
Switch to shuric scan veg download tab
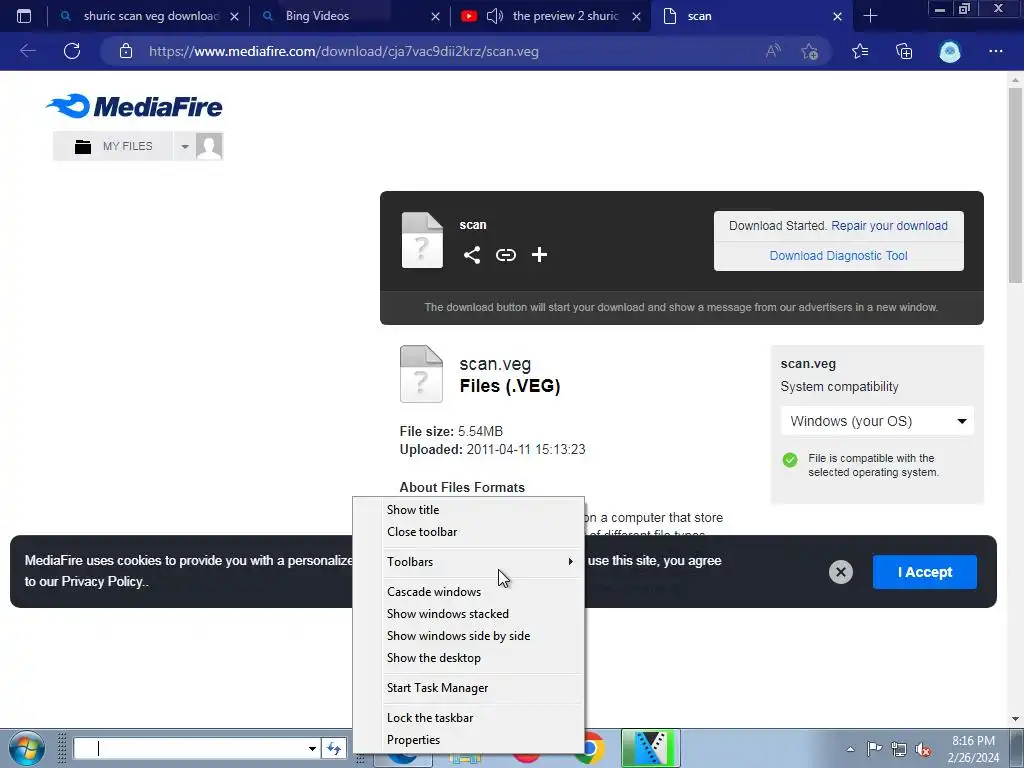[x=148, y=16]
